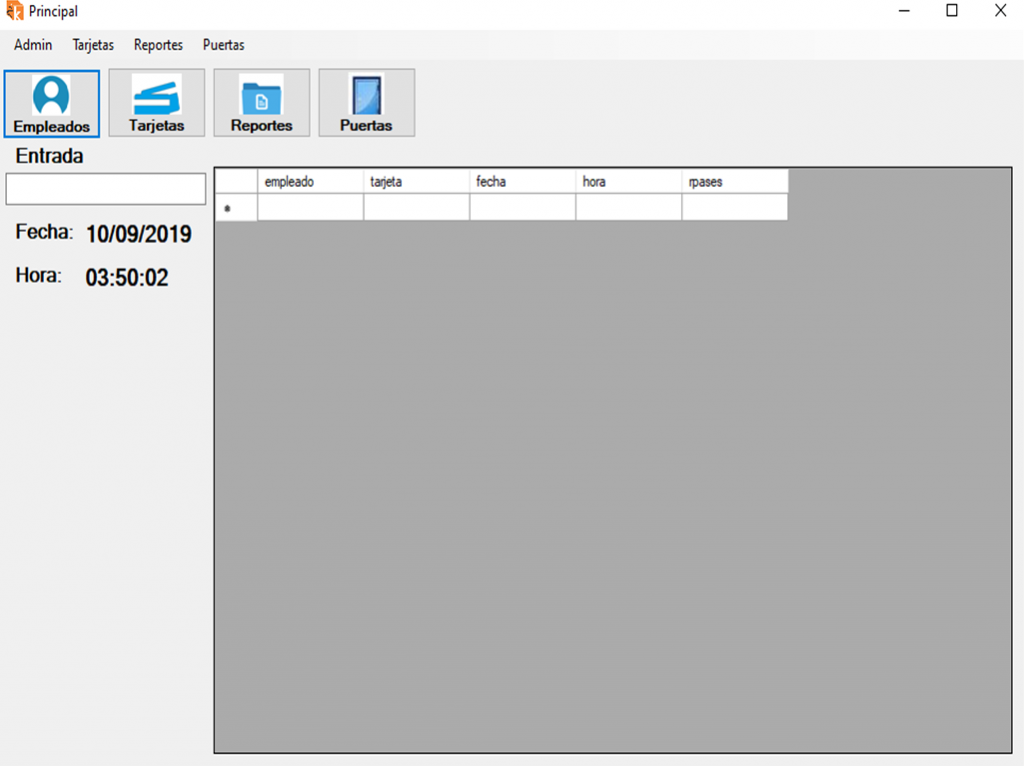
Task: Open the Admin menu
Action: (33, 45)
